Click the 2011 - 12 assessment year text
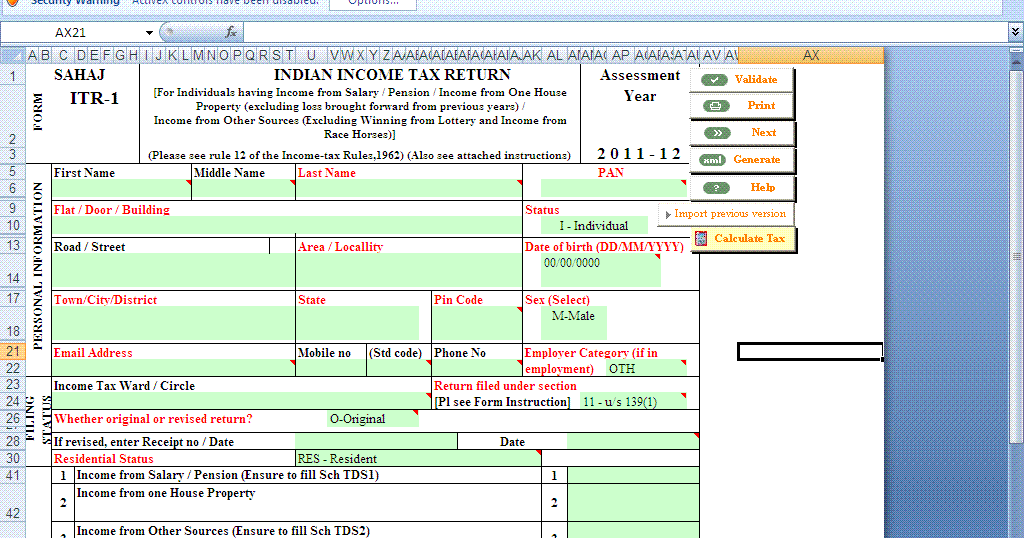1024x538 pixels. pyautogui.click(x=639, y=154)
